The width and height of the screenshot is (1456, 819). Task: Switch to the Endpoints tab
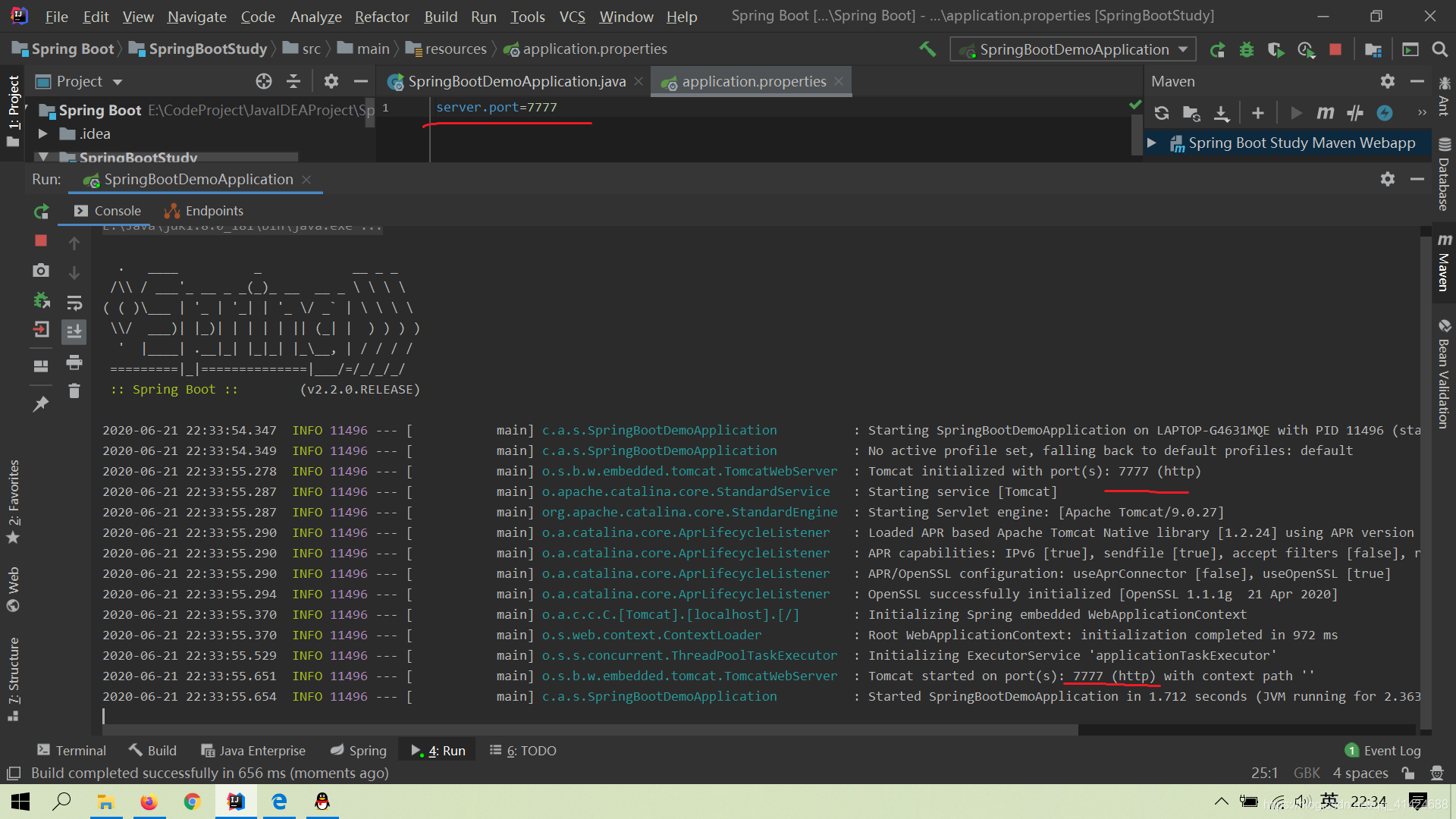(x=204, y=211)
